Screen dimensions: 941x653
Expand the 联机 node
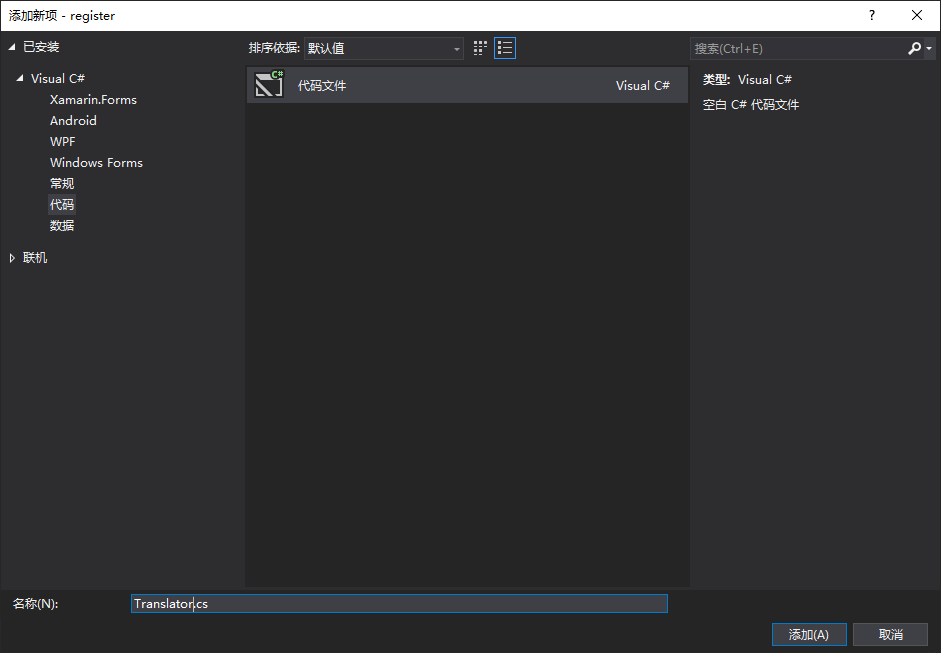(x=13, y=257)
